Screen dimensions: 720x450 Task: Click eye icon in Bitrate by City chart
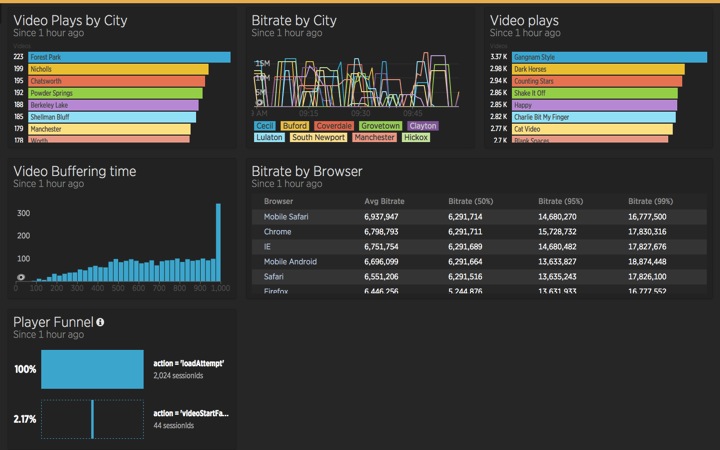click(x=259, y=102)
